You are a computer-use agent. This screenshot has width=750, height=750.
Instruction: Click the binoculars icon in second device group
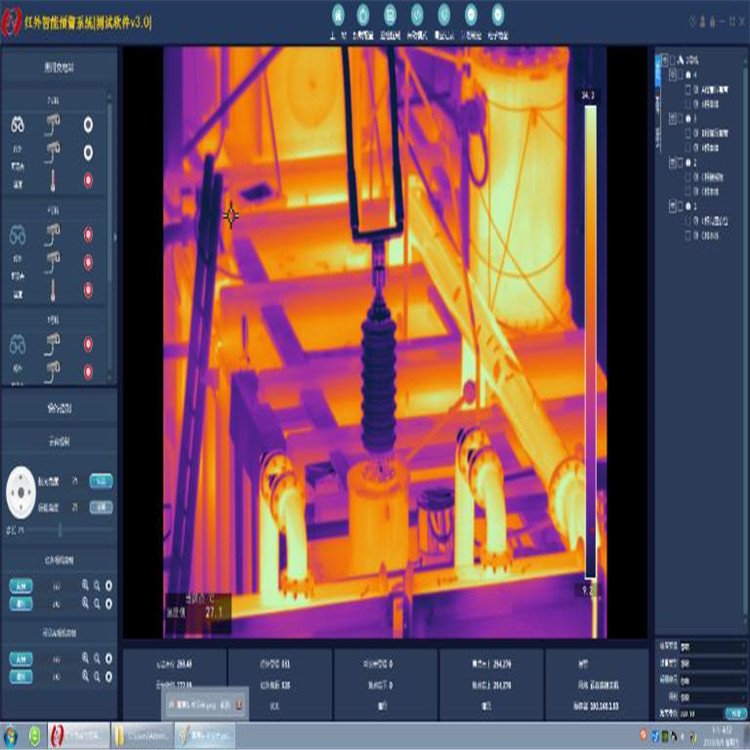click(18, 236)
